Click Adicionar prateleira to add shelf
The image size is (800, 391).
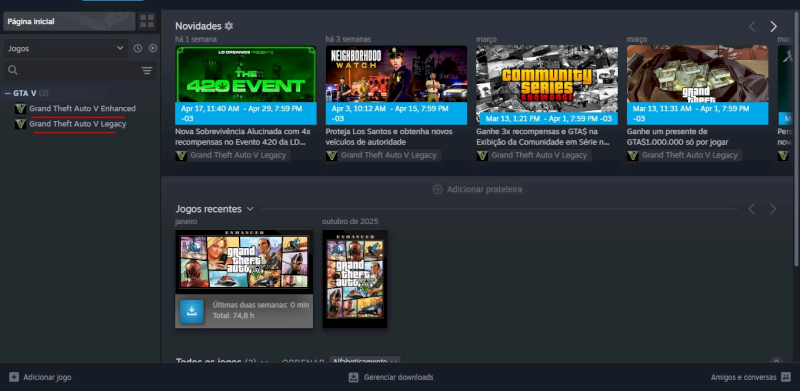coord(478,189)
